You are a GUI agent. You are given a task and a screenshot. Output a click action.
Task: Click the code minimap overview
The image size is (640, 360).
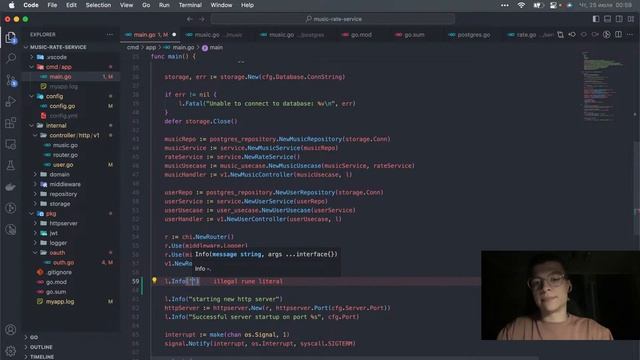click(x=603, y=88)
